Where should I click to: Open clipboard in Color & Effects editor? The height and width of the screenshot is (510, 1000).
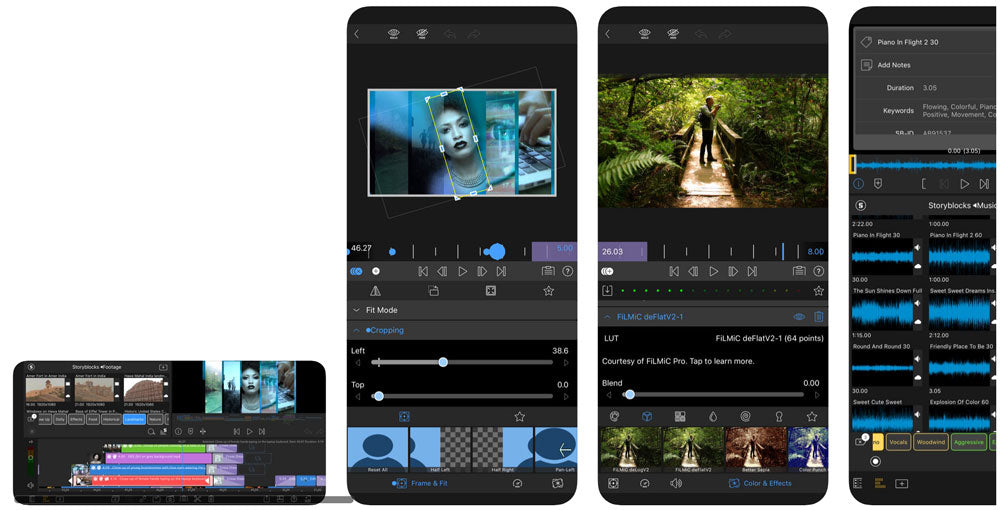[798, 271]
